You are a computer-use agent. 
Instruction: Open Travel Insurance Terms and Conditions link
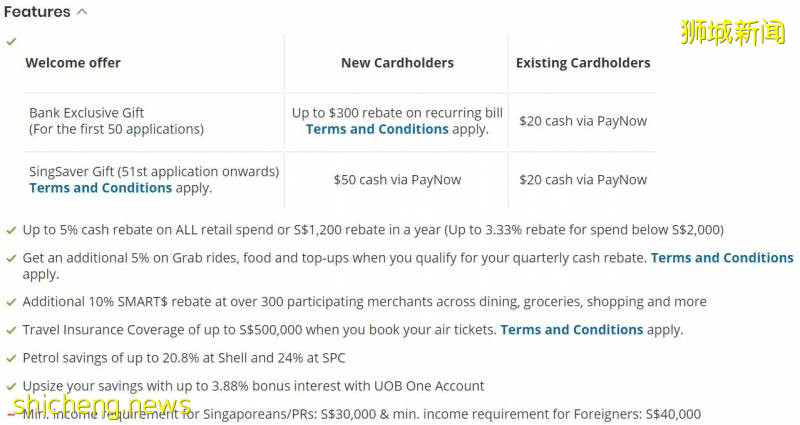pyautogui.click(x=571, y=329)
